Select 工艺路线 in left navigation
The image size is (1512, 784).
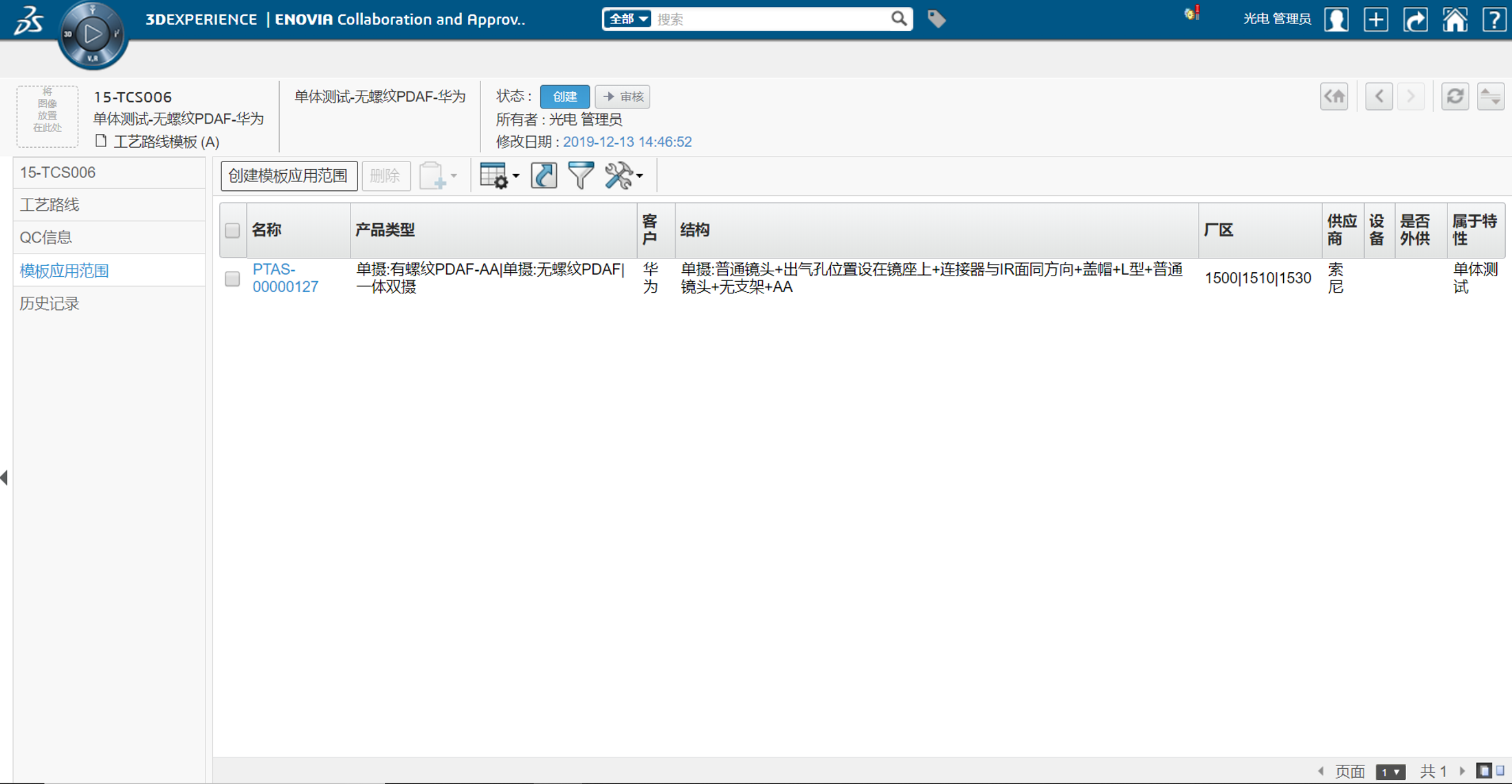pos(49,205)
